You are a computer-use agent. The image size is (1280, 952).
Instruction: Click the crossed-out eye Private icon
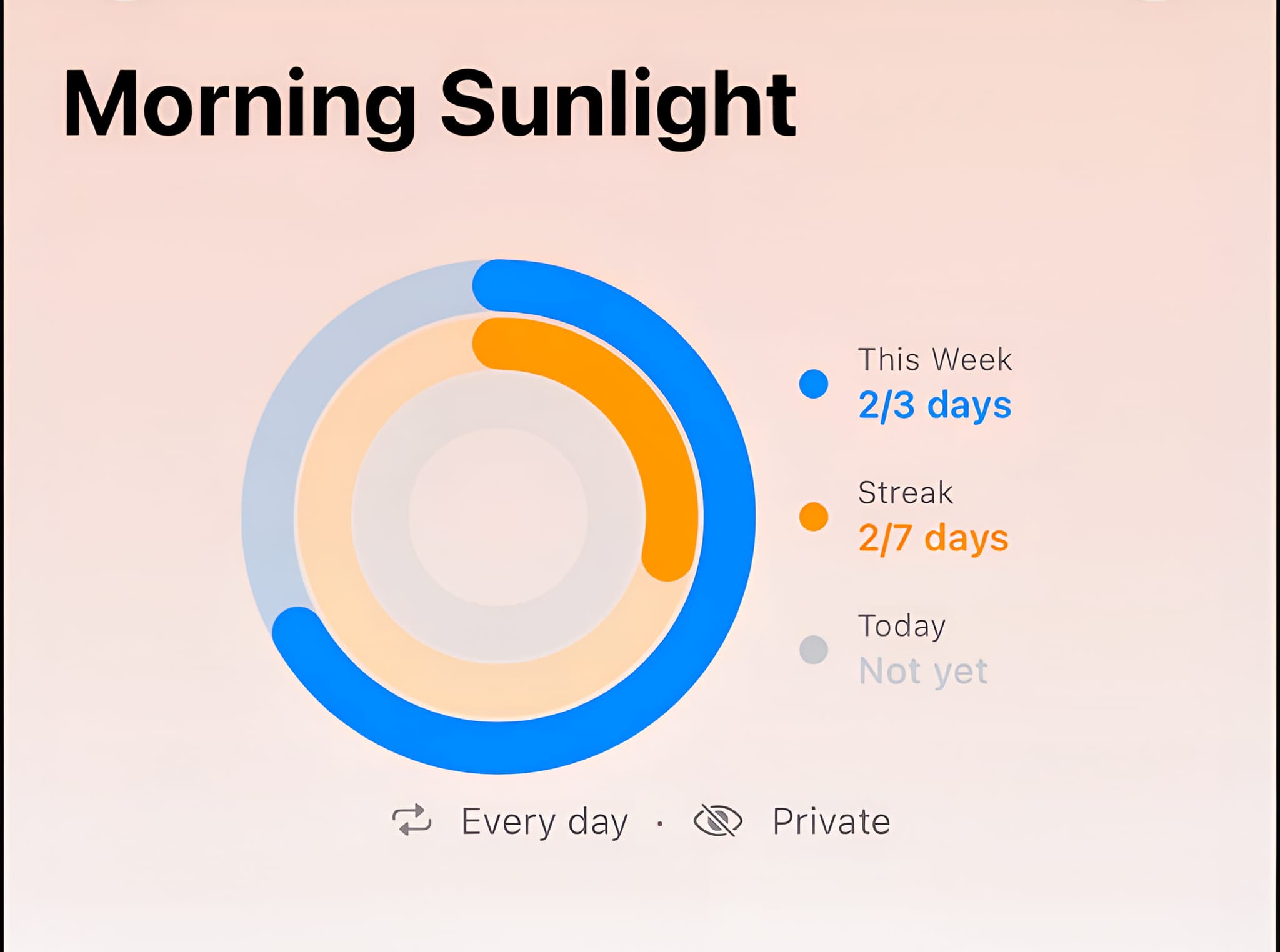click(718, 820)
